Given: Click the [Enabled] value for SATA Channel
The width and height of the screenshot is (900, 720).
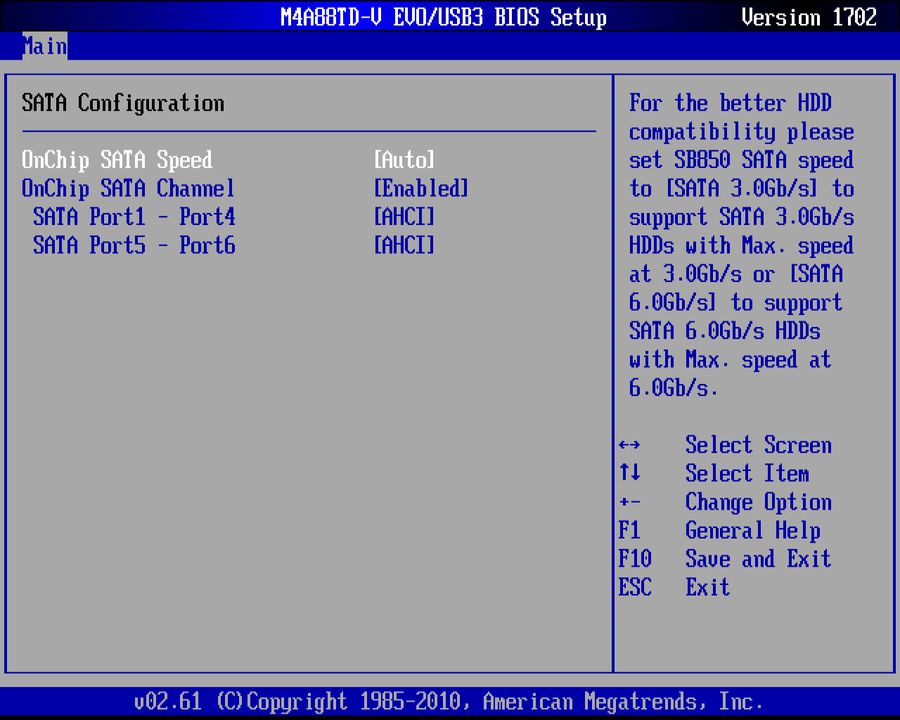Looking at the screenshot, I should tap(421, 188).
